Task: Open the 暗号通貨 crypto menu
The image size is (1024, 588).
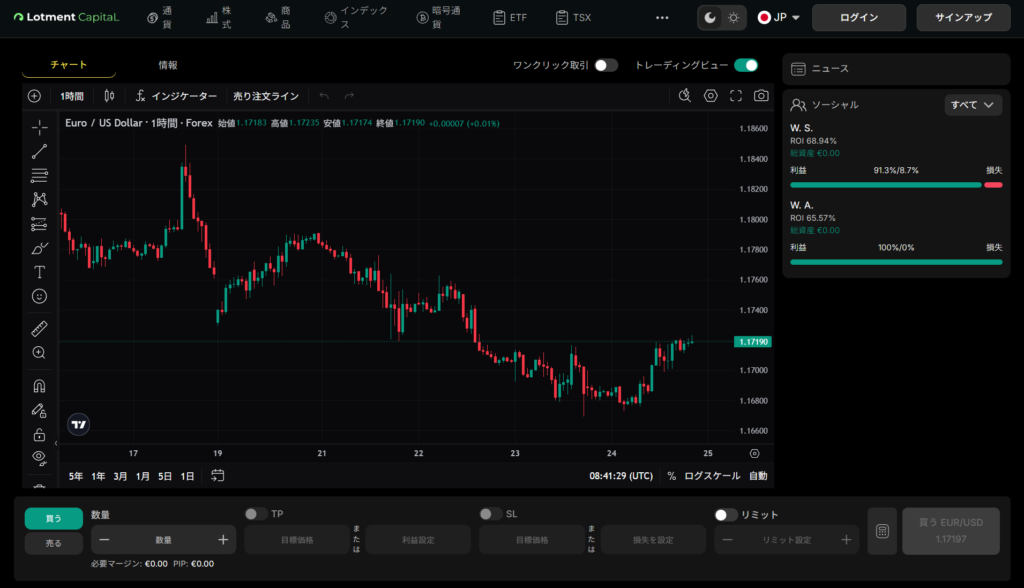Action: [439, 18]
